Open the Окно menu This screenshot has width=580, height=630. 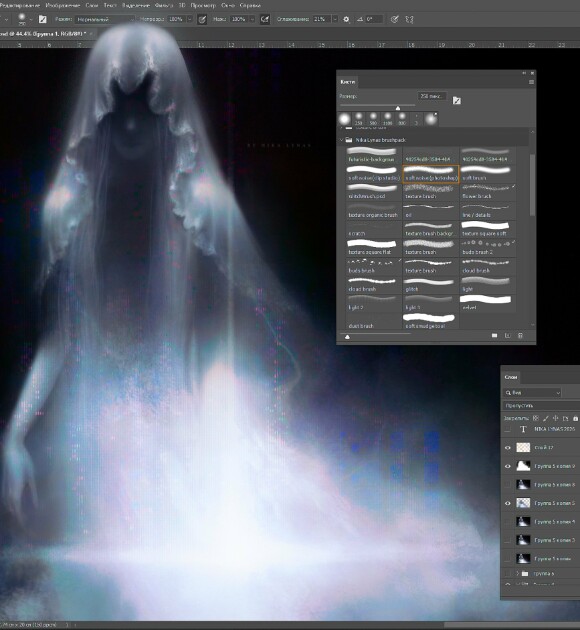(228, 5)
